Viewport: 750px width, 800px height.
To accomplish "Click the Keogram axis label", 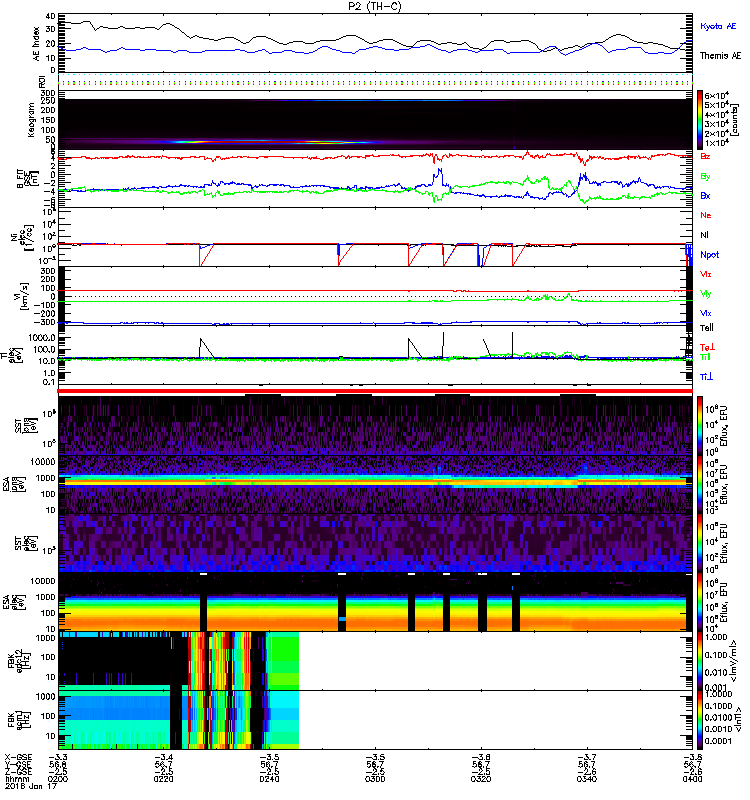I will click(31, 120).
